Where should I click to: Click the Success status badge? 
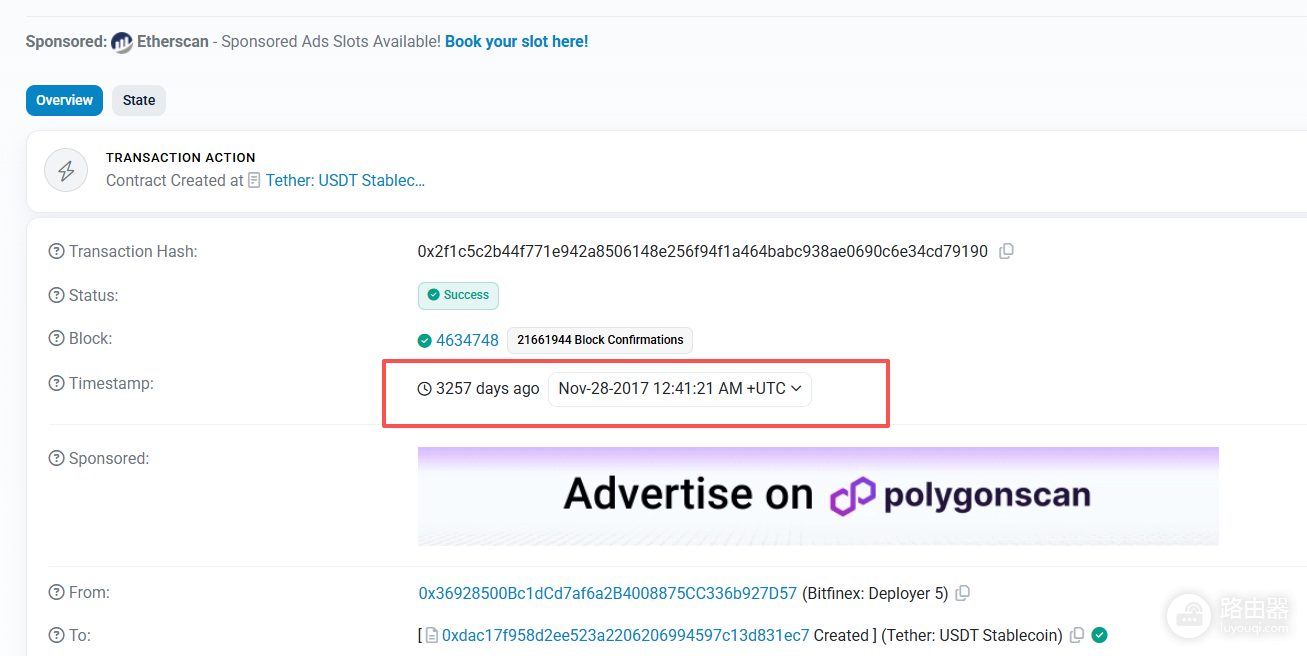click(x=458, y=295)
